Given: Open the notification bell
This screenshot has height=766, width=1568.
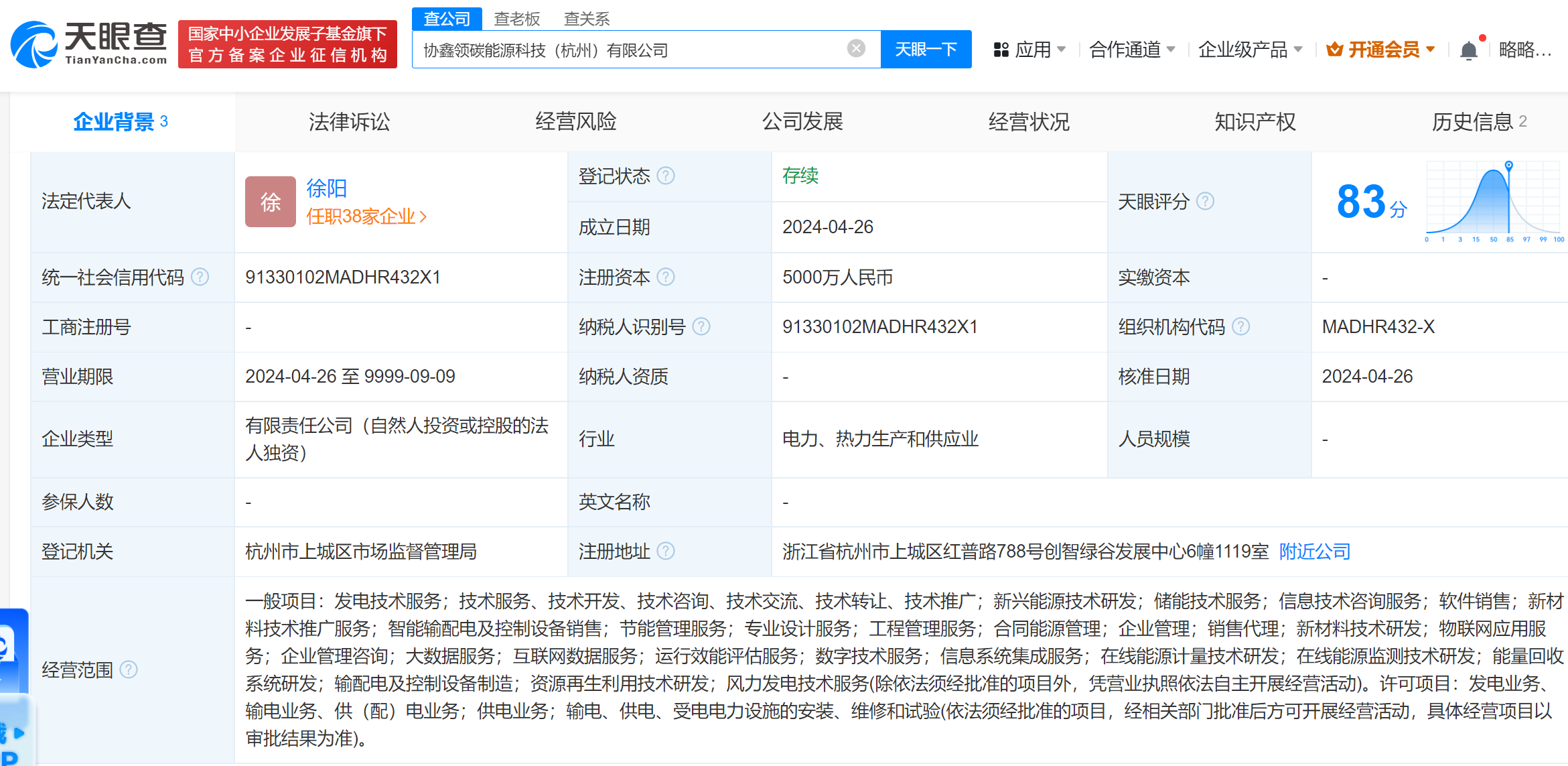Looking at the screenshot, I should [1468, 50].
